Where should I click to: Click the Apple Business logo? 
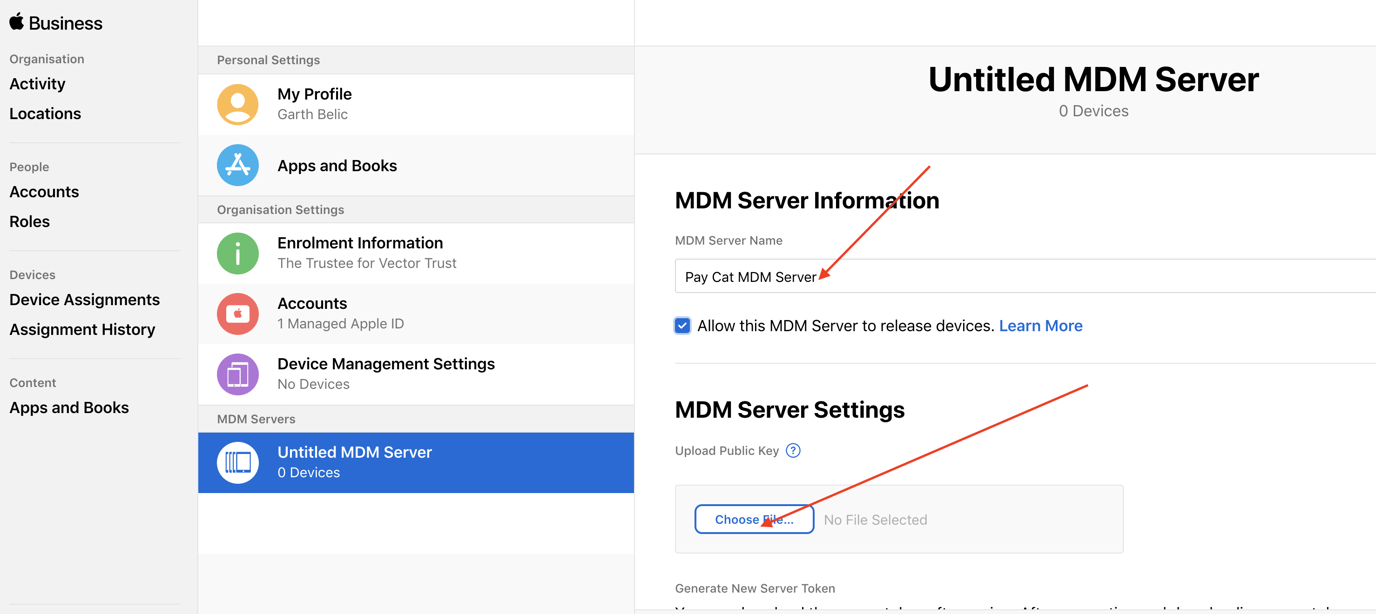point(56,22)
